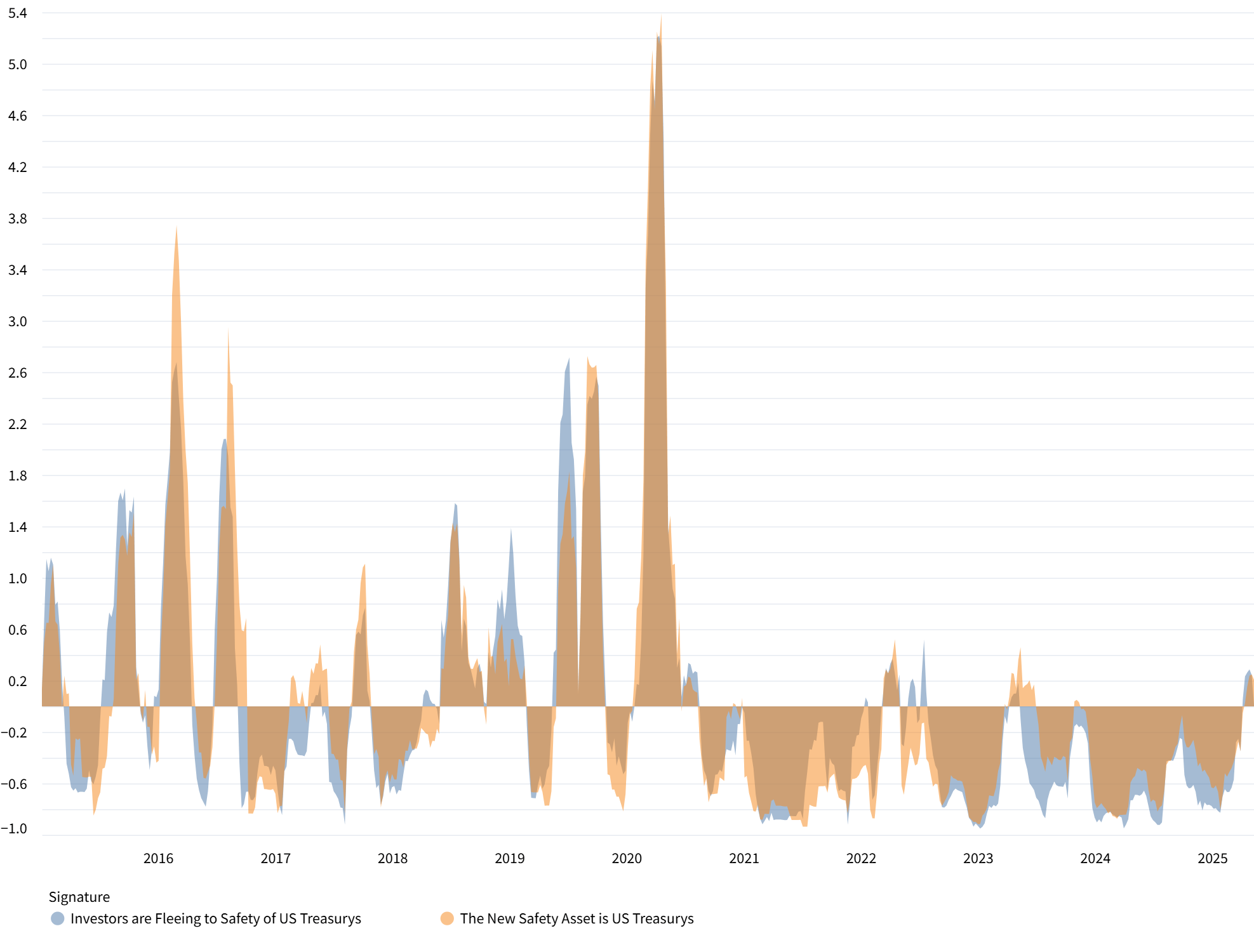Click the tallest 2020 peak tip
This screenshot has width=1254, height=952.
pos(661,17)
